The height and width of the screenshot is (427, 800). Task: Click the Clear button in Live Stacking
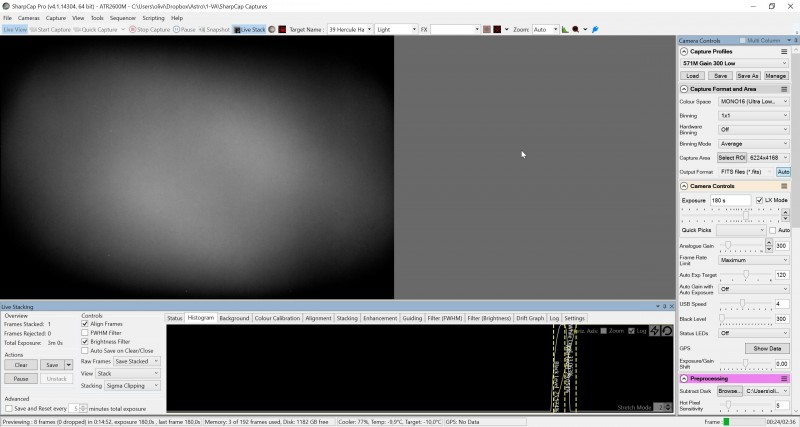pos(21,365)
